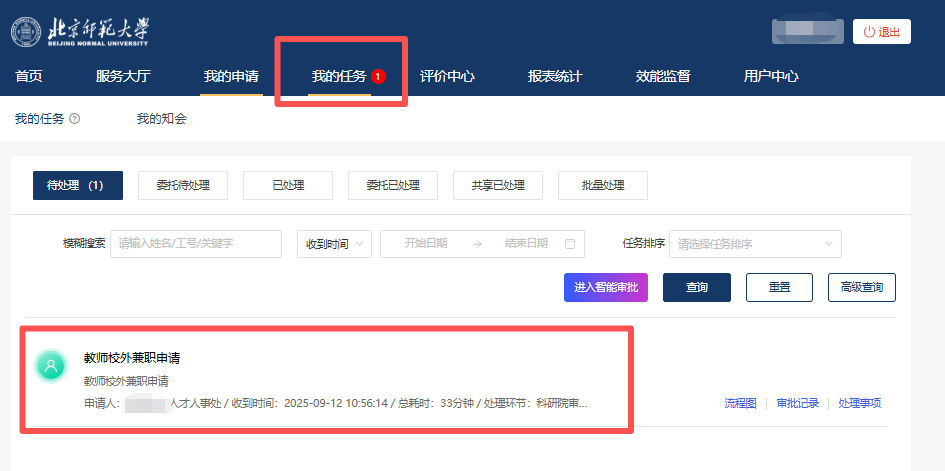The image size is (945, 471).
Task: Click the 进入智能审批 button
Action: click(606, 287)
